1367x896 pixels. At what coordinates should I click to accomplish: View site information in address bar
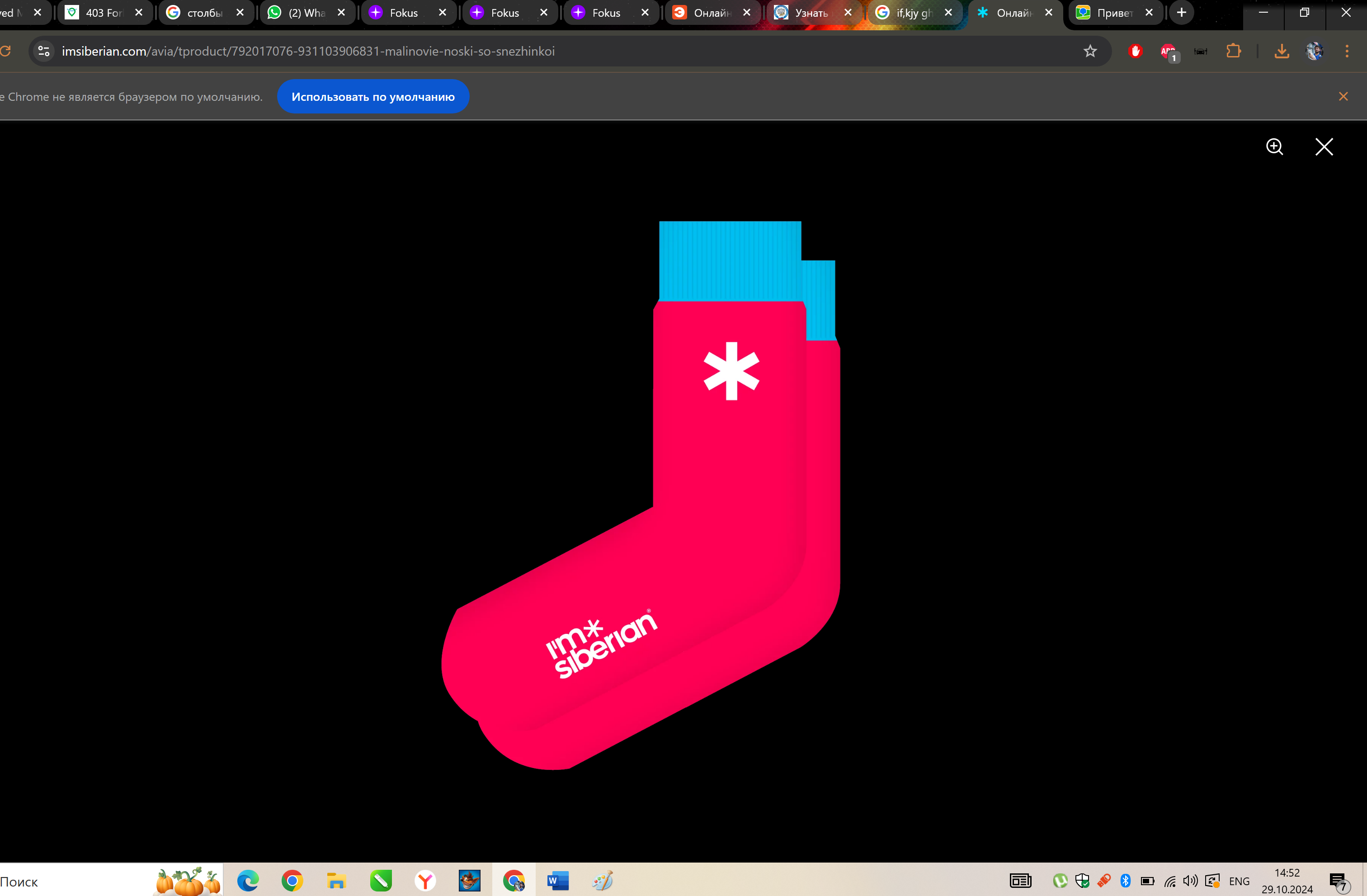coord(44,51)
